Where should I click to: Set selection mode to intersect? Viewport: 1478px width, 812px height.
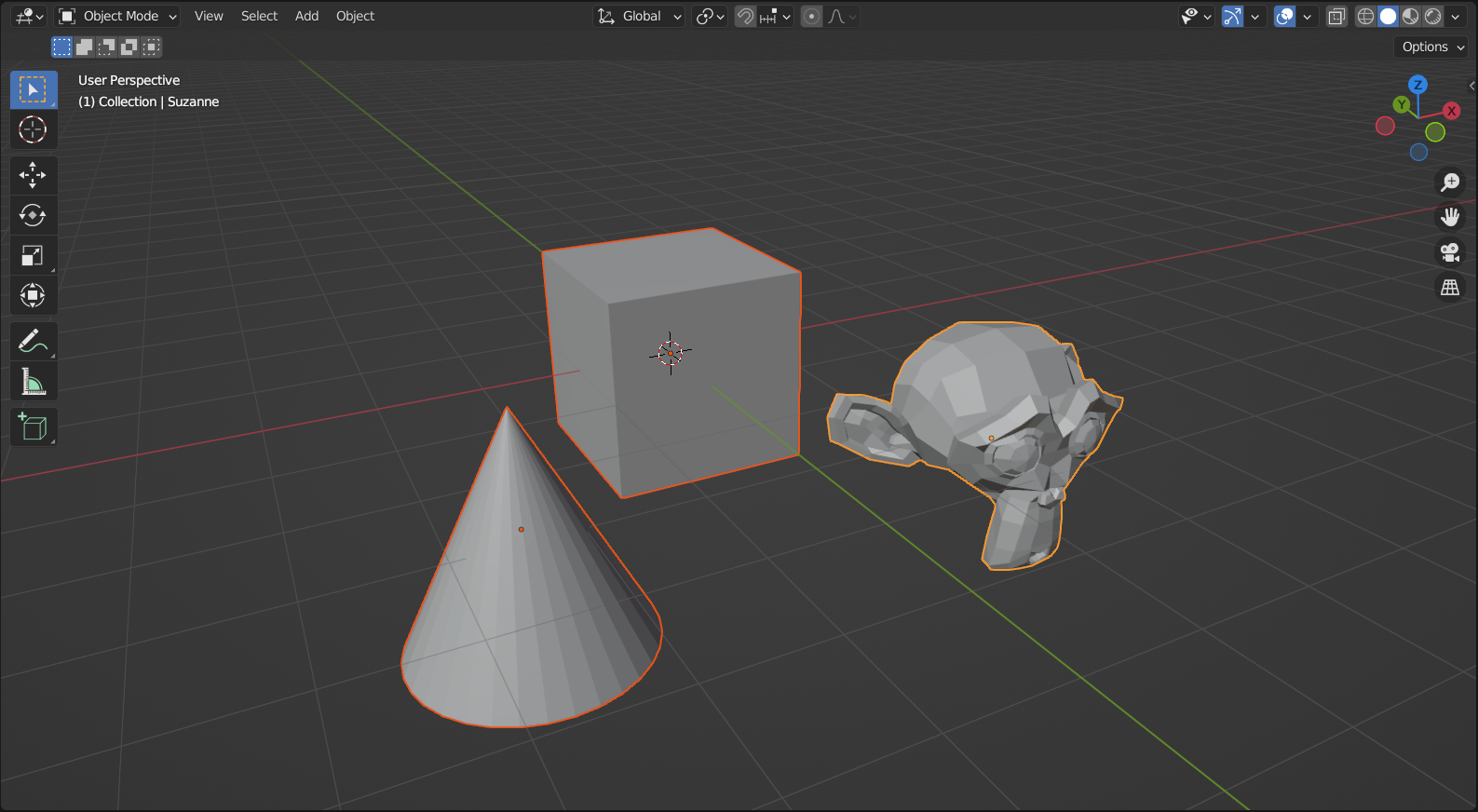pyautogui.click(x=151, y=47)
